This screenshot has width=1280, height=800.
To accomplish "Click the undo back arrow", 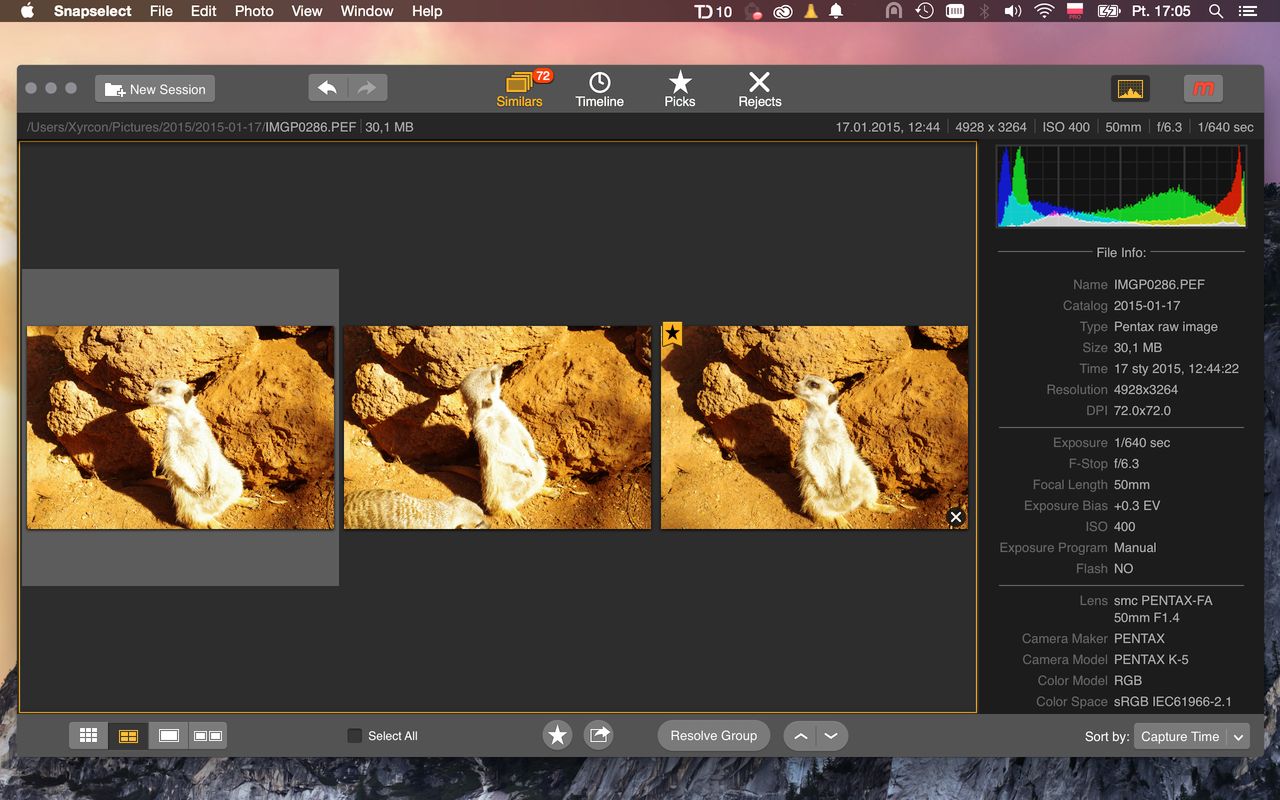I will pos(328,88).
